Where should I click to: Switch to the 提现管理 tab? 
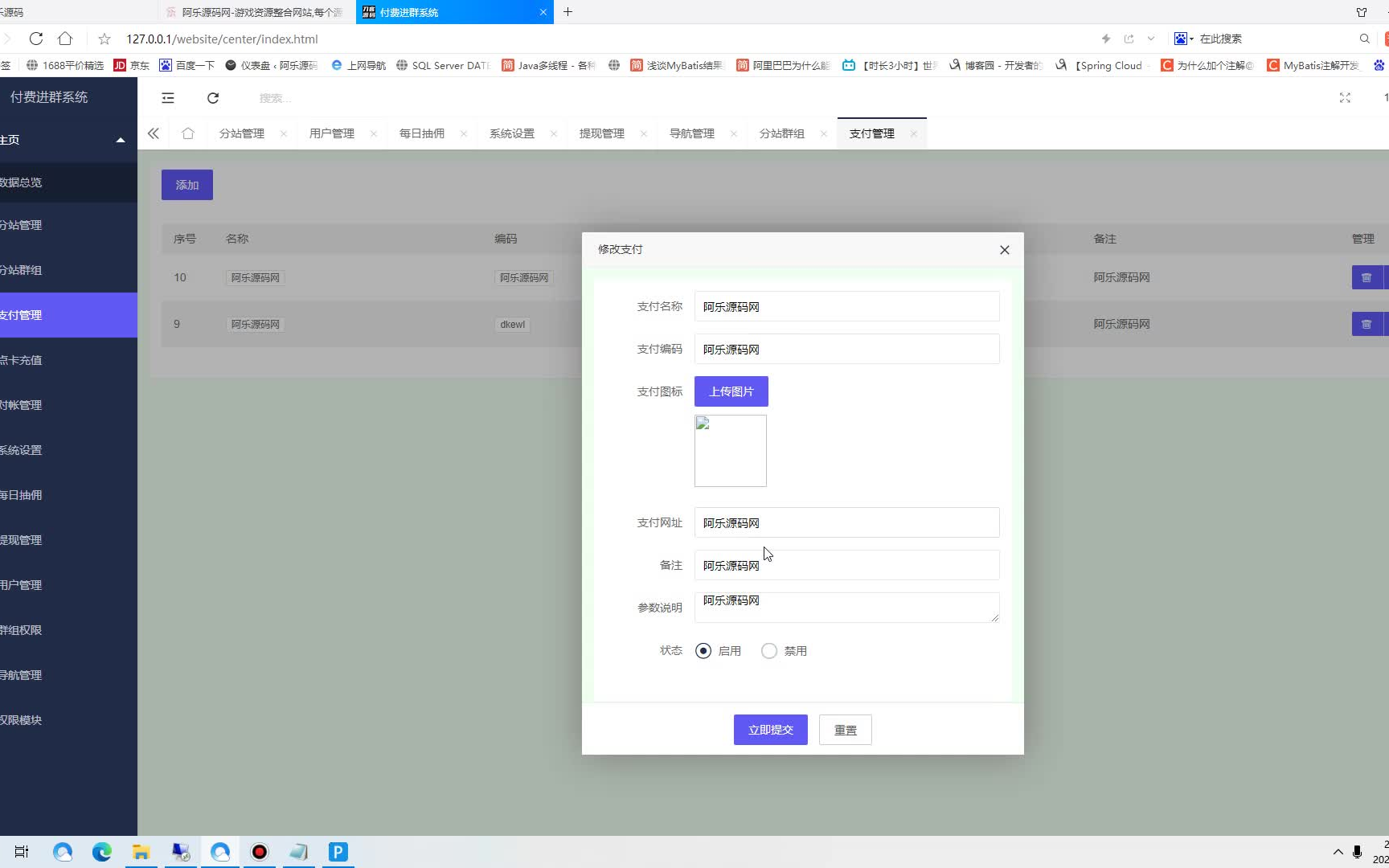(602, 134)
